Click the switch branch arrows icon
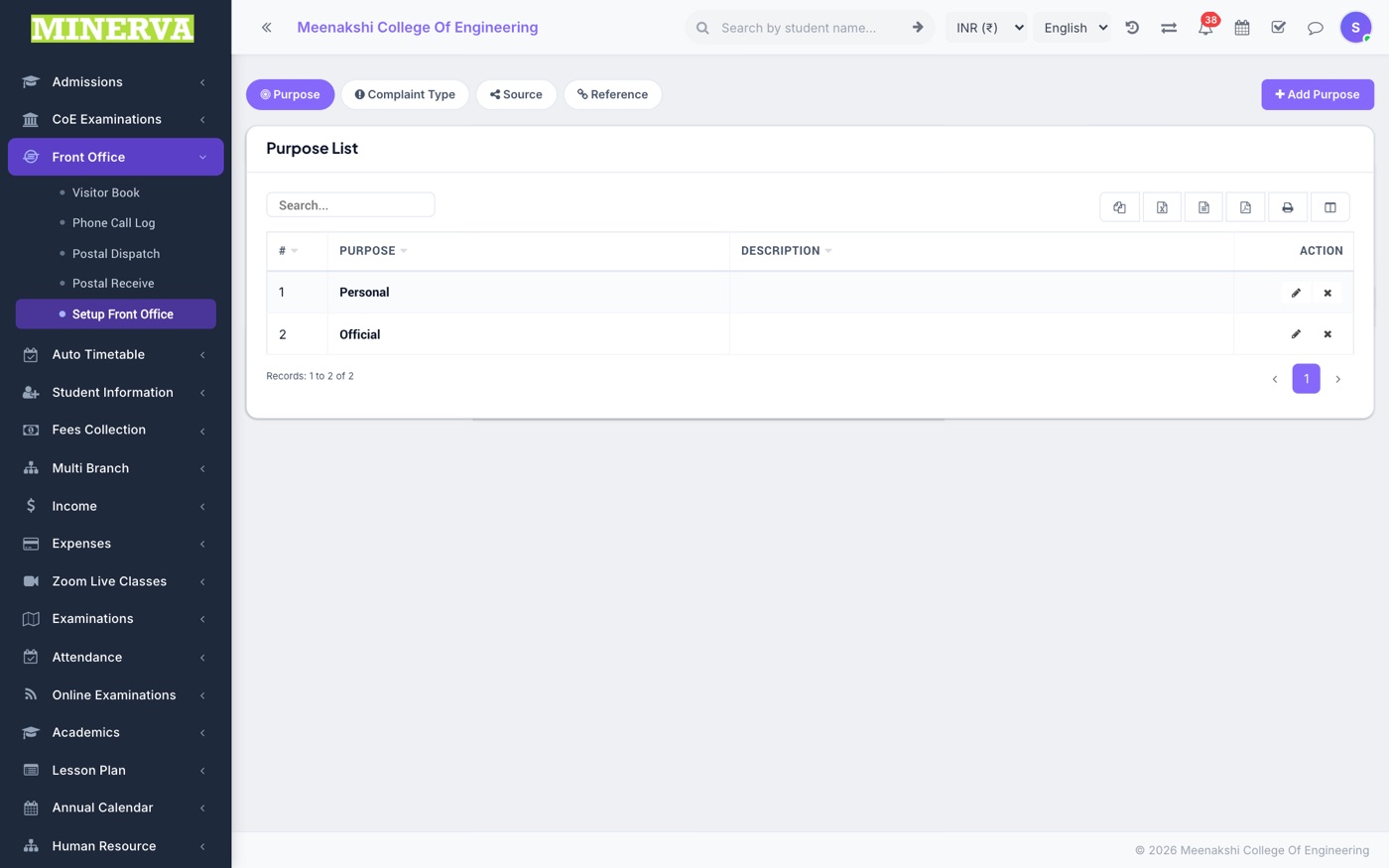Screen dimensions: 1389x868 coord(1169,28)
